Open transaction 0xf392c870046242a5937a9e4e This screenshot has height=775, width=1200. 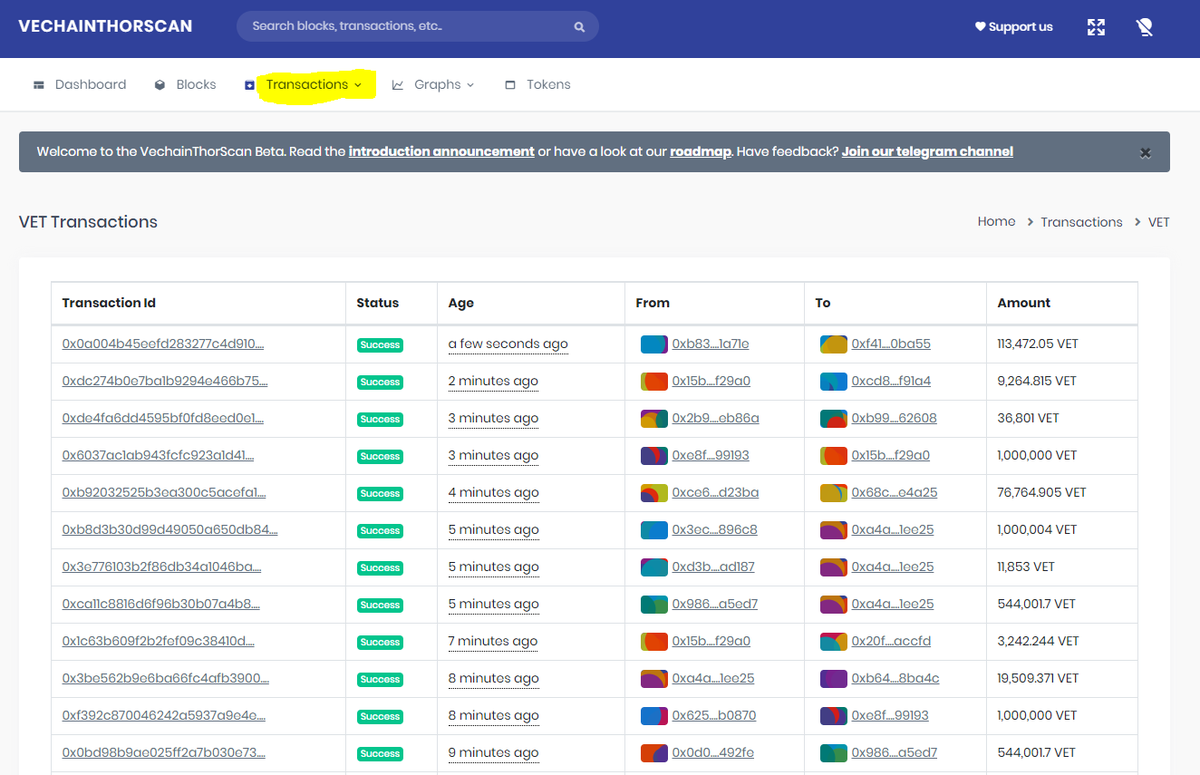[164, 715]
